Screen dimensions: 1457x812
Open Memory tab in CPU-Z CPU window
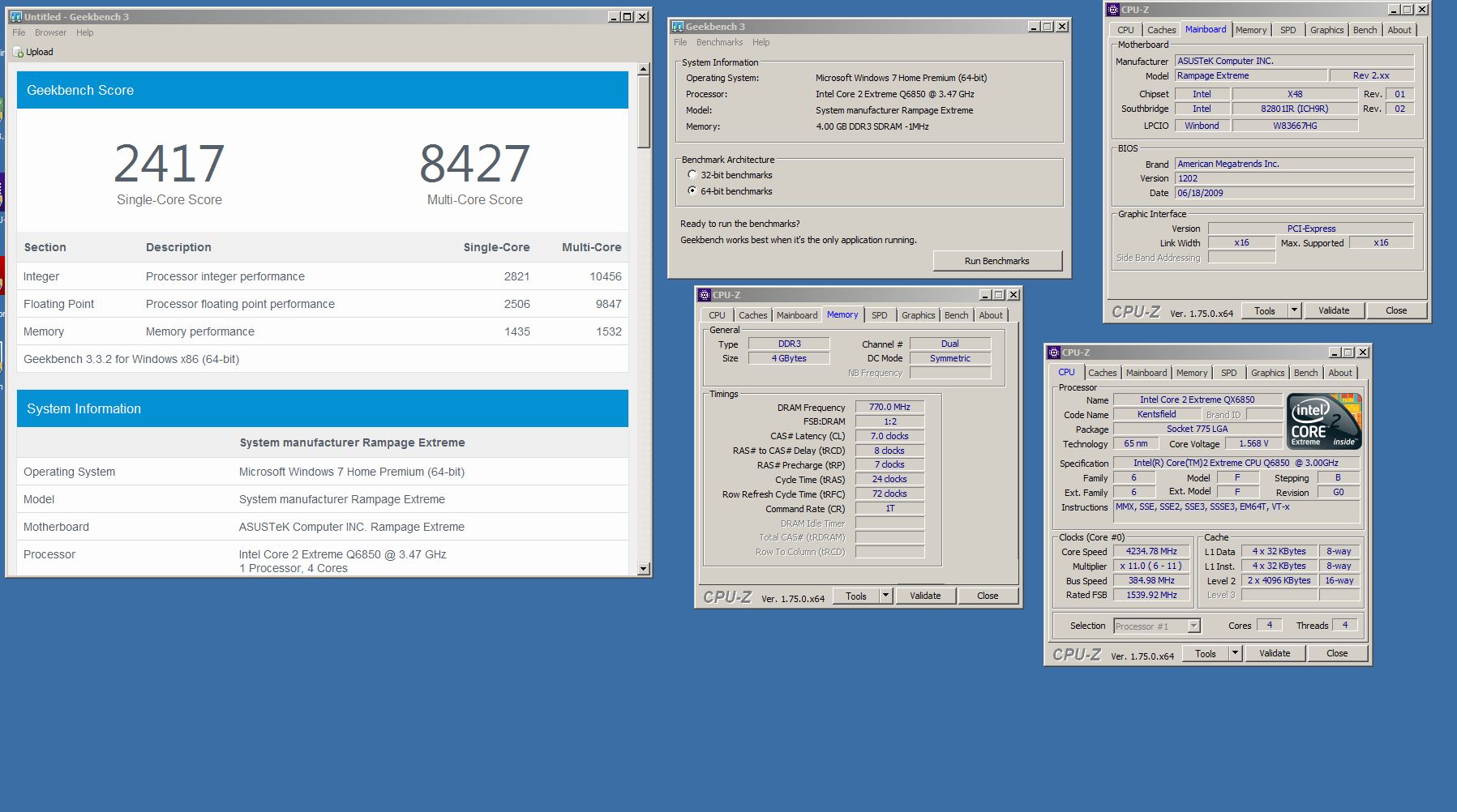tap(1192, 373)
